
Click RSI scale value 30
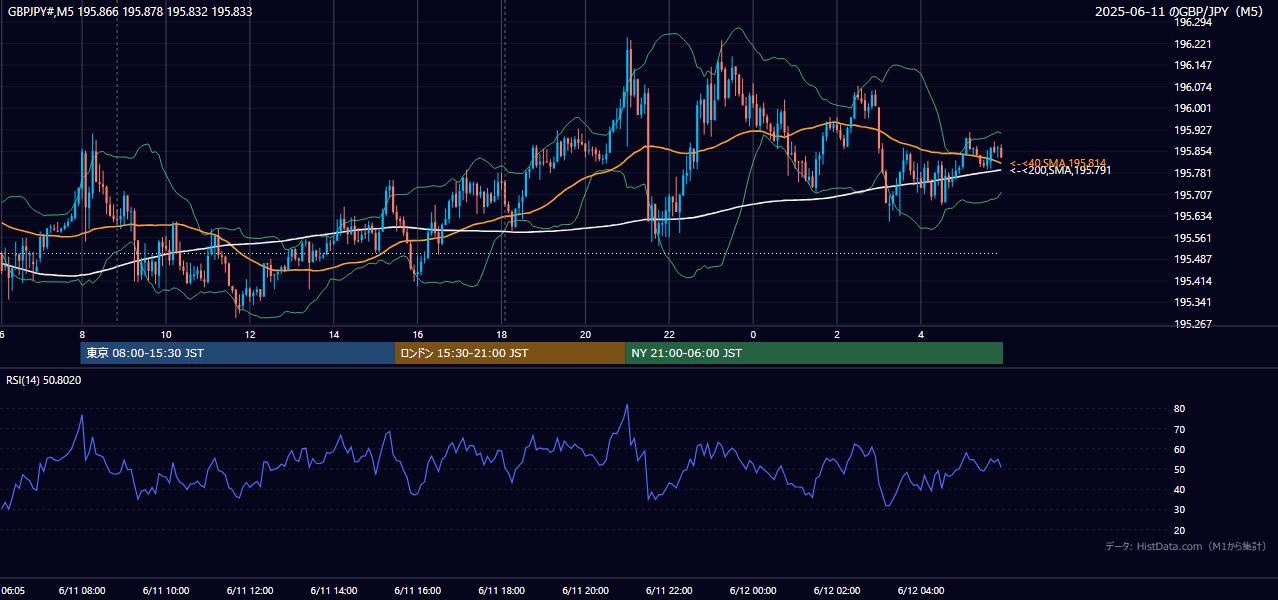click(1179, 510)
